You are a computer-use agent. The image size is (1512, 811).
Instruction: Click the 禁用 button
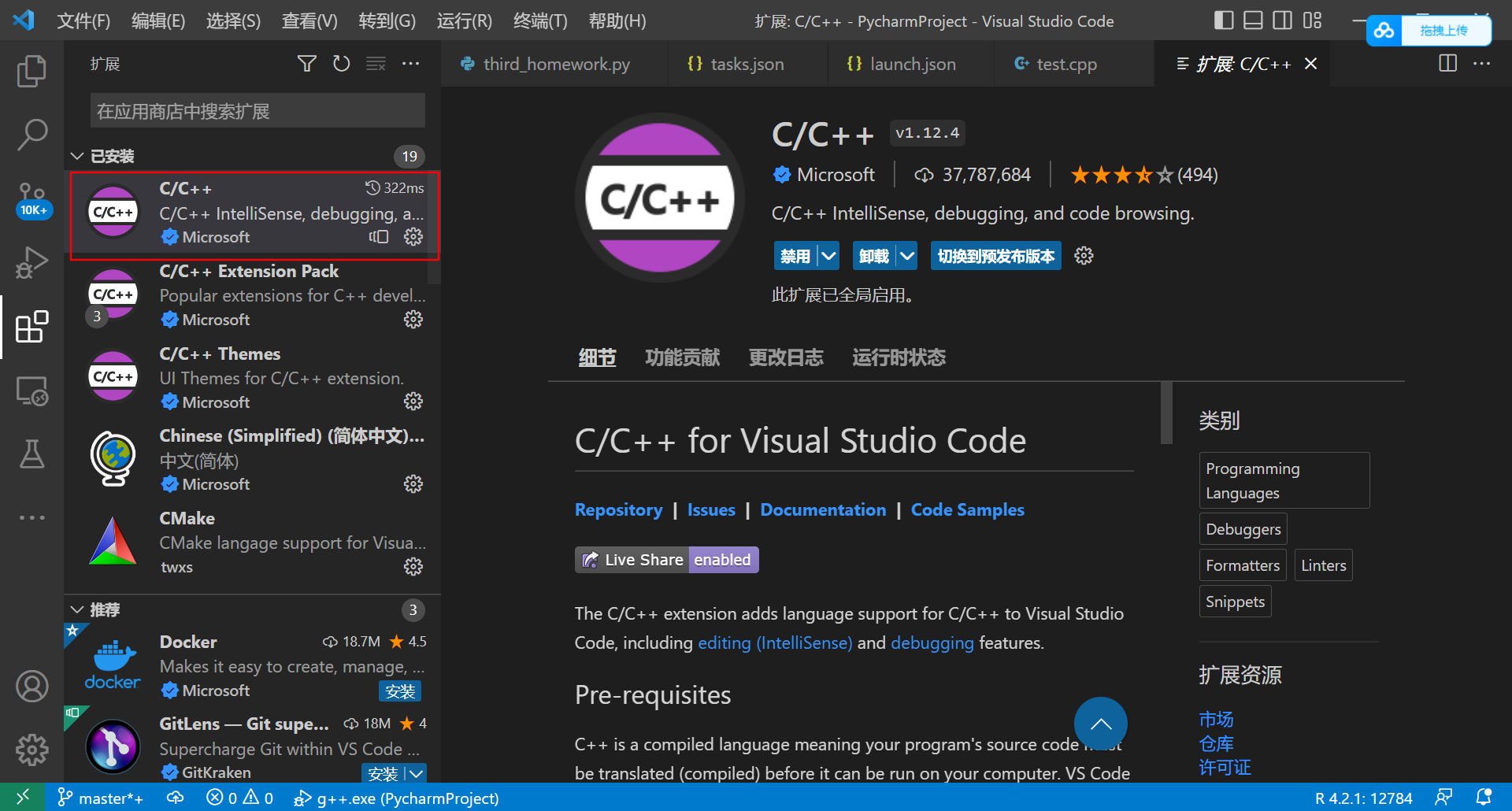[795, 256]
